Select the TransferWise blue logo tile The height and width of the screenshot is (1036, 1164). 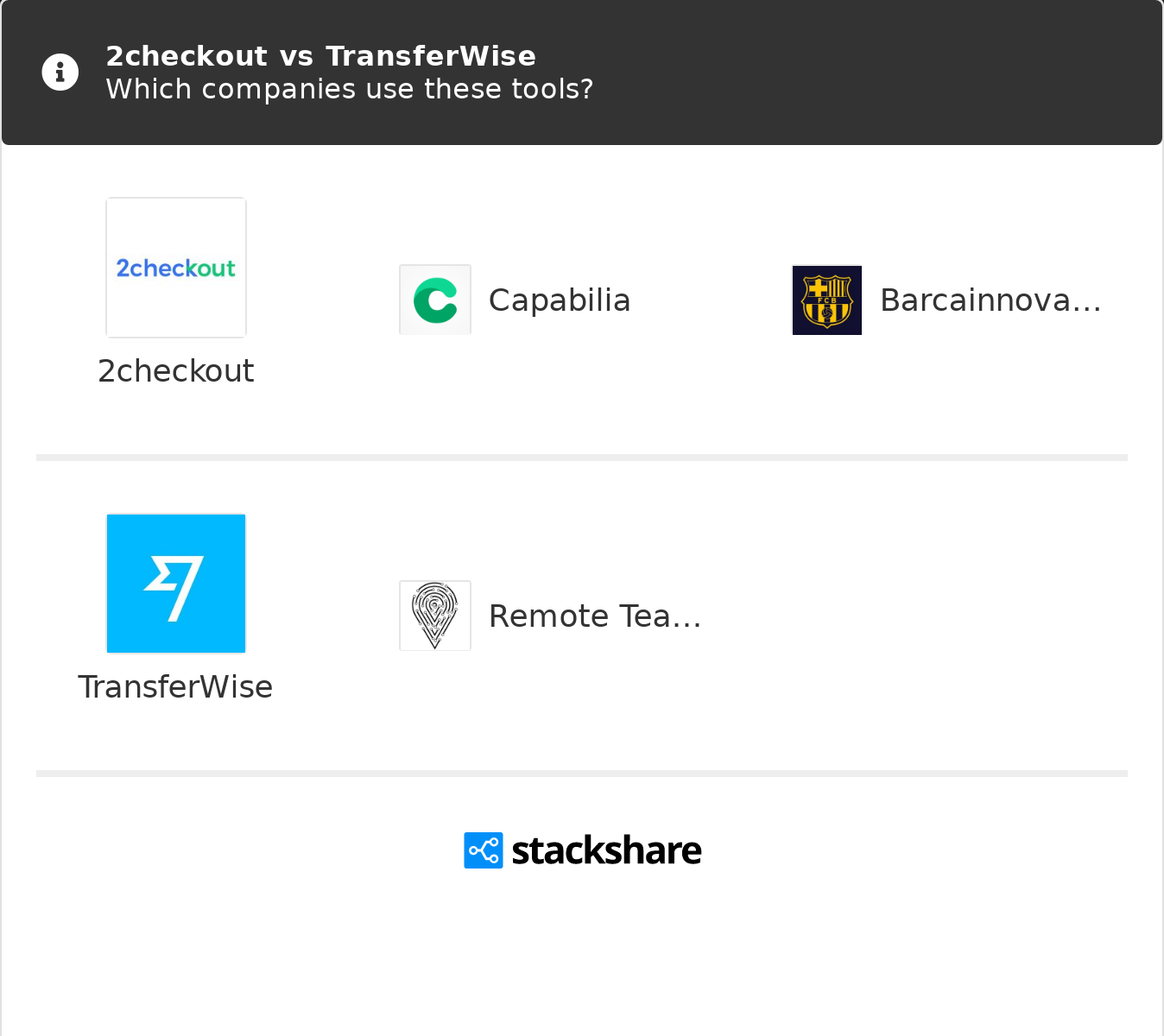pyautogui.click(x=176, y=584)
